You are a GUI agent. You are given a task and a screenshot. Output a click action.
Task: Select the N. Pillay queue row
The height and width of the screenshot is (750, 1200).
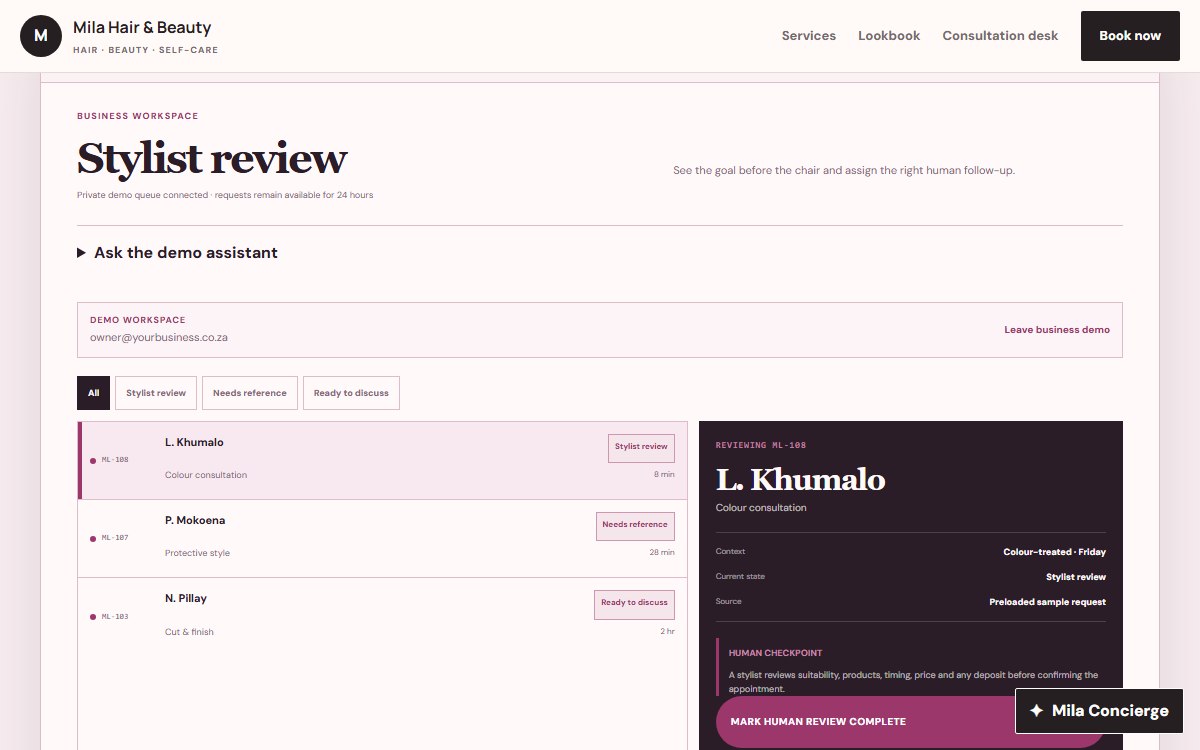pyautogui.click(x=383, y=616)
